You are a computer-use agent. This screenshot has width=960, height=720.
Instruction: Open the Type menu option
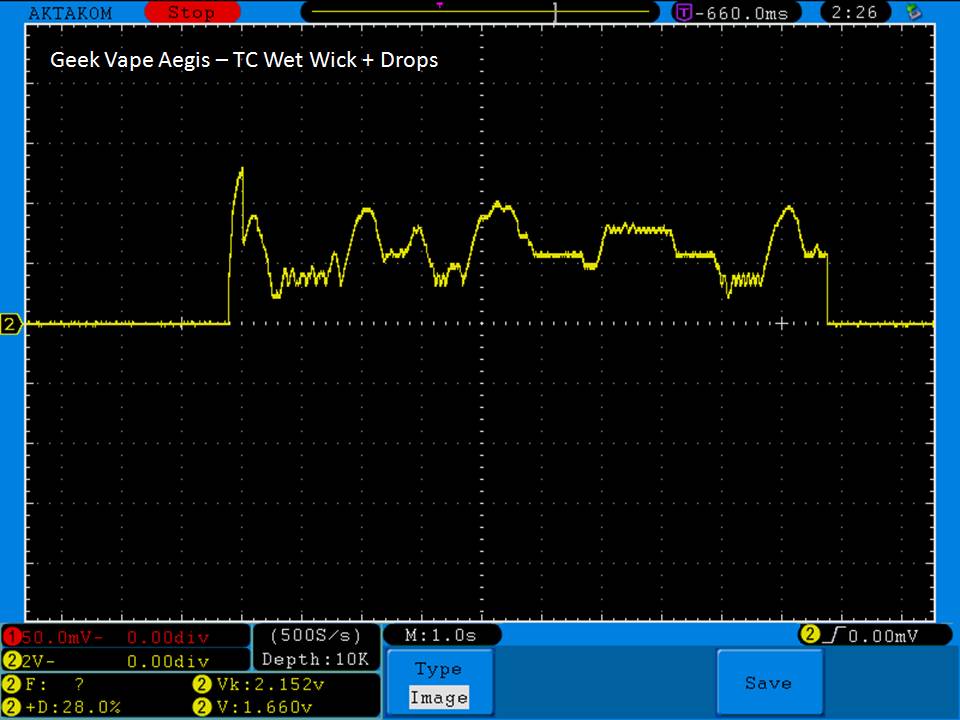click(x=438, y=669)
